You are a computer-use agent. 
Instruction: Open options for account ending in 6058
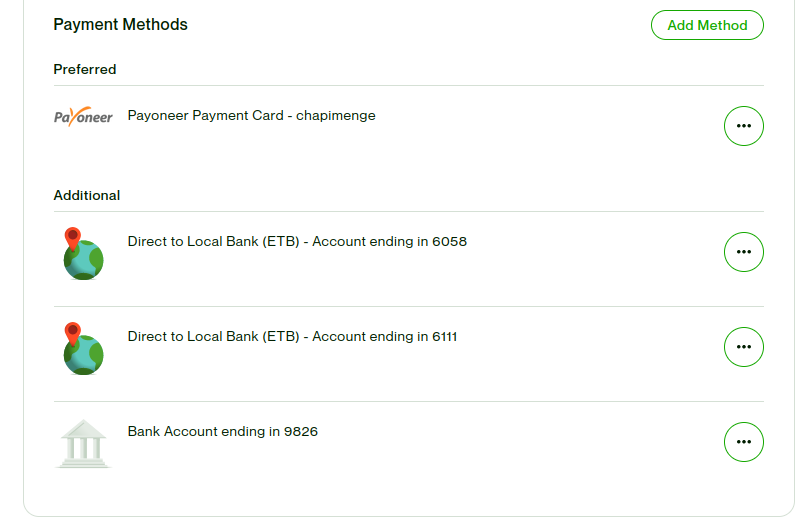click(x=743, y=252)
